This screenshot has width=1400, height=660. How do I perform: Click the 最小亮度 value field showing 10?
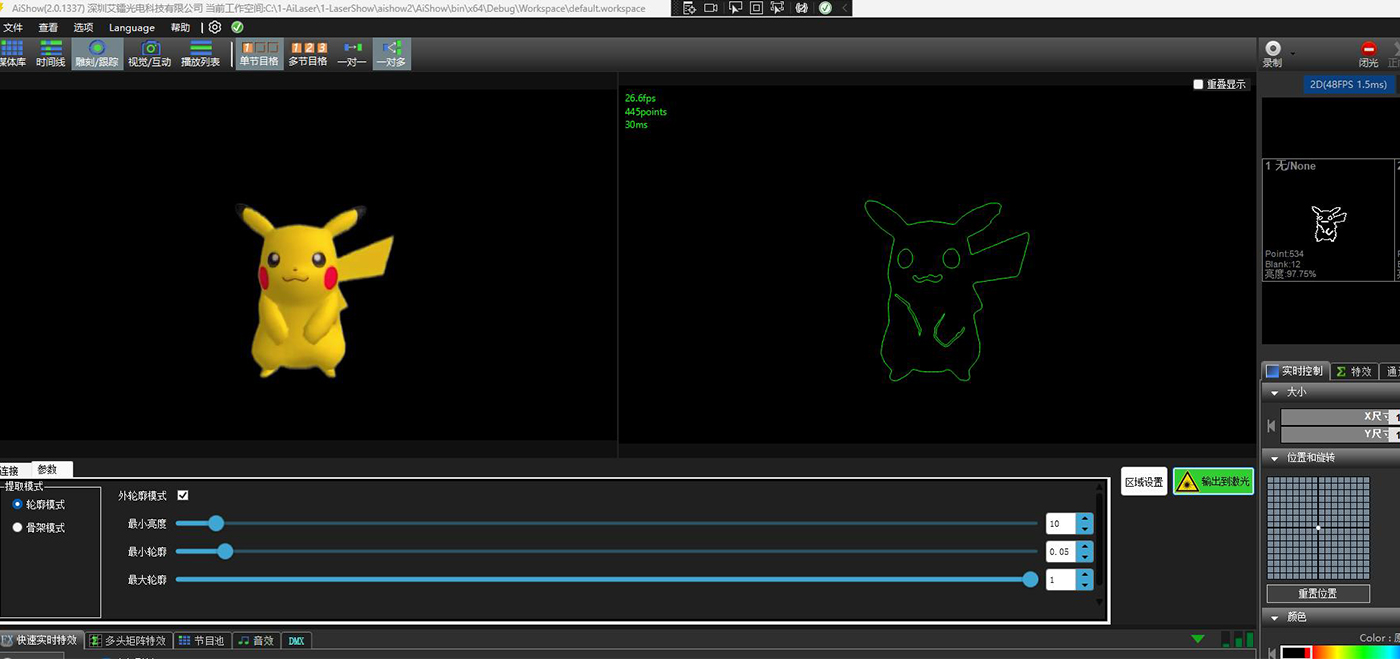(x=1061, y=523)
